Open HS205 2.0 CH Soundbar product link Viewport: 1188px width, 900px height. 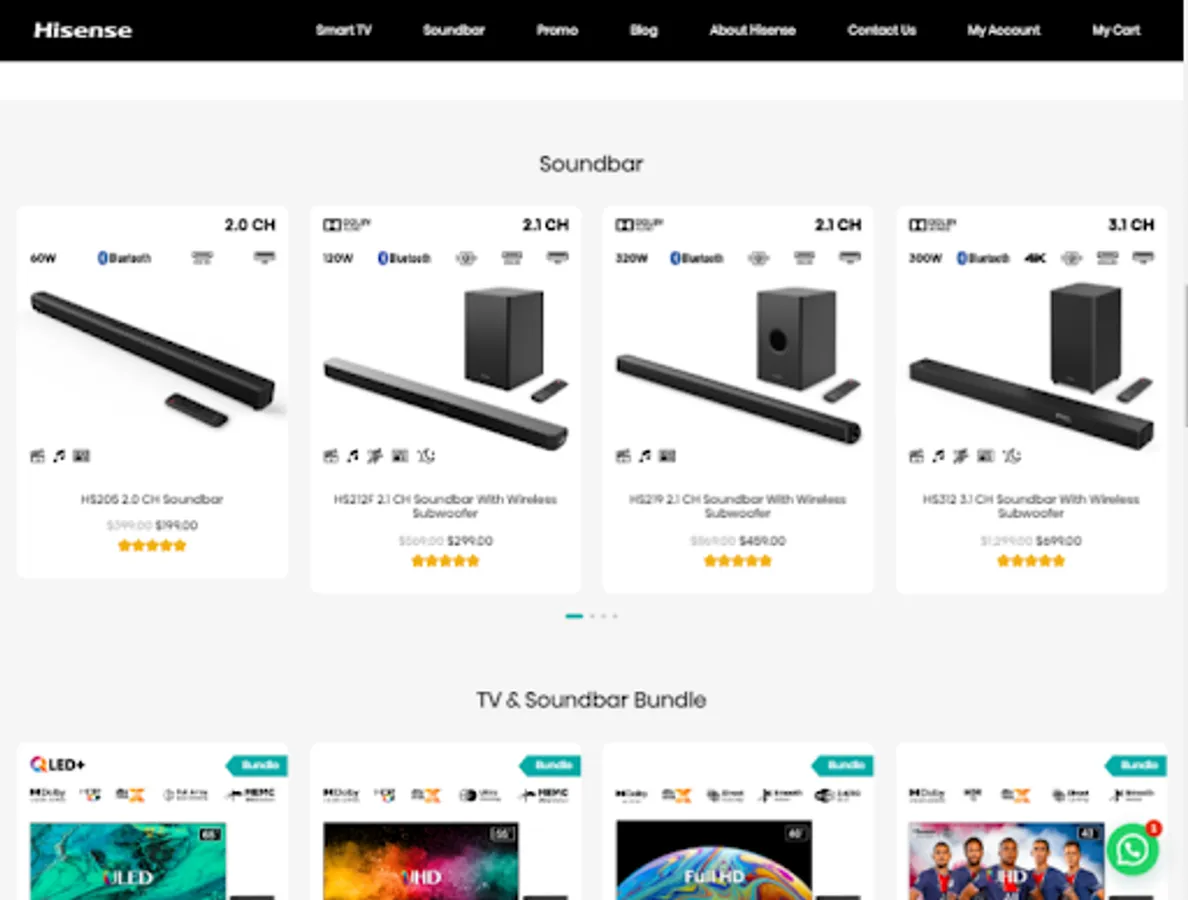pyautogui.click(x=152, y=499)
